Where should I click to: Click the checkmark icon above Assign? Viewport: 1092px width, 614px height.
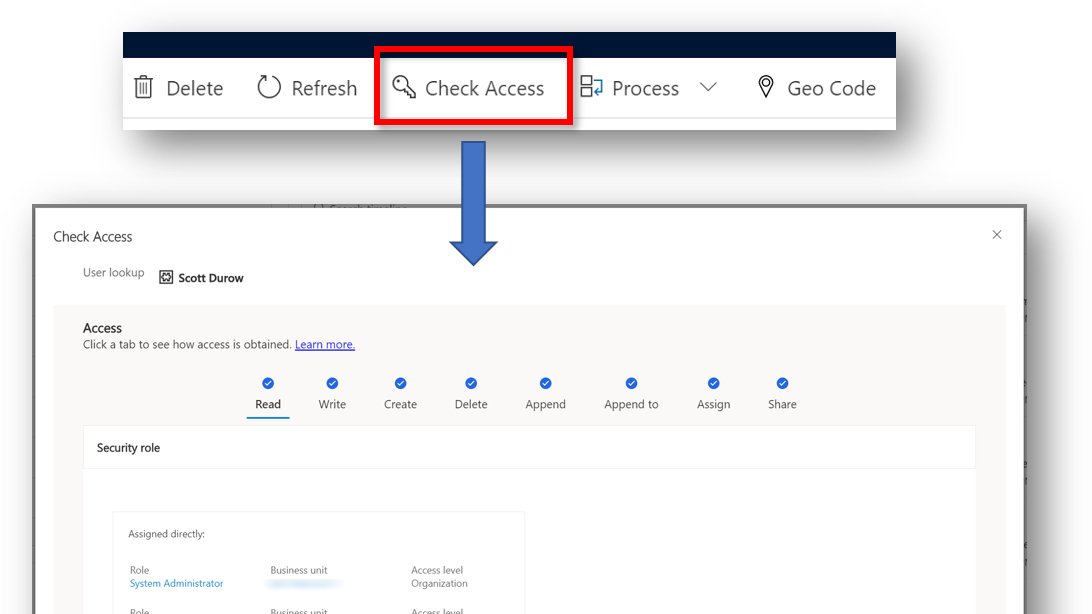tap(714, 384)
